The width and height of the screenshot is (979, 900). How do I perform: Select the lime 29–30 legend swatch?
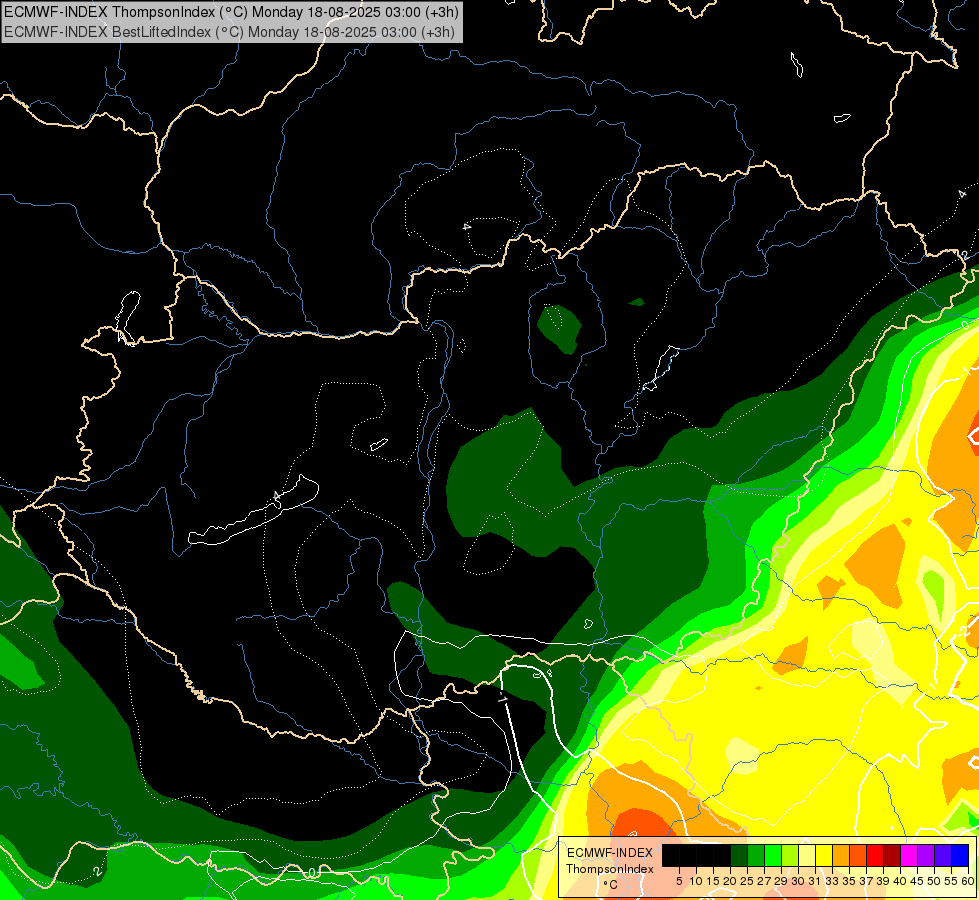(790, 855)
